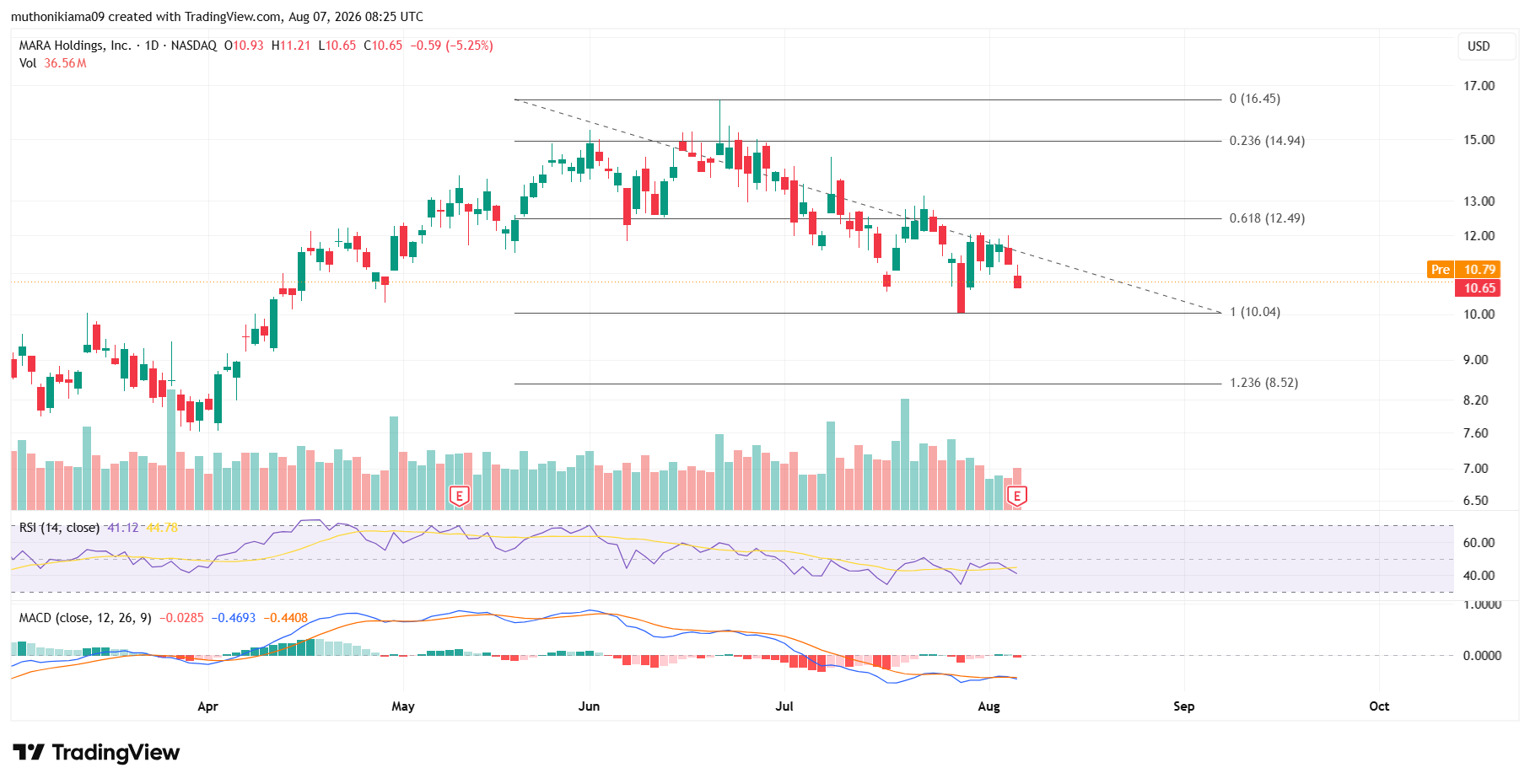Click the RSI axis label 40.00

pos(1479,576)
